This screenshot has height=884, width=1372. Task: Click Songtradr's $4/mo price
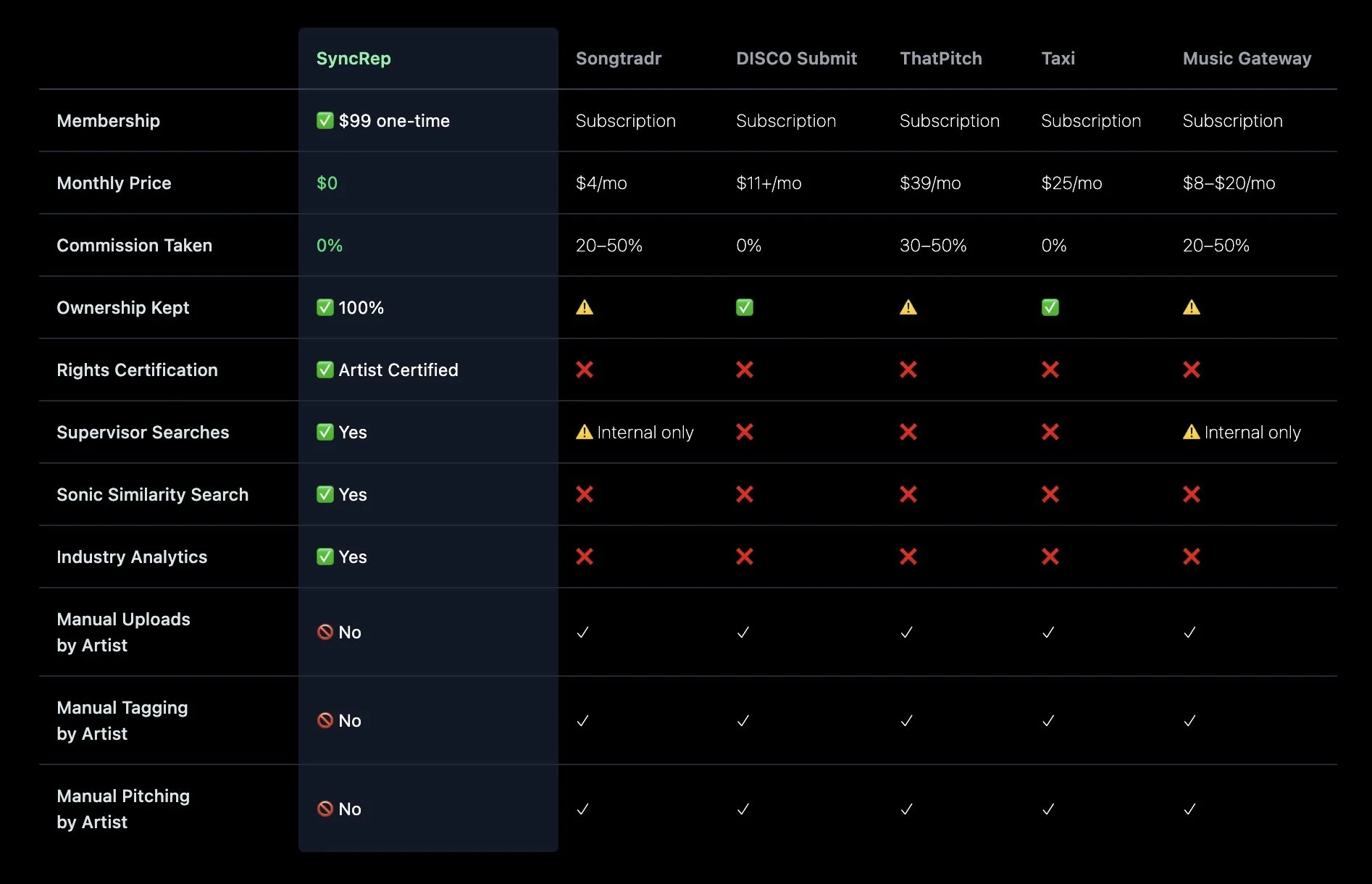[x=601, y=183]
